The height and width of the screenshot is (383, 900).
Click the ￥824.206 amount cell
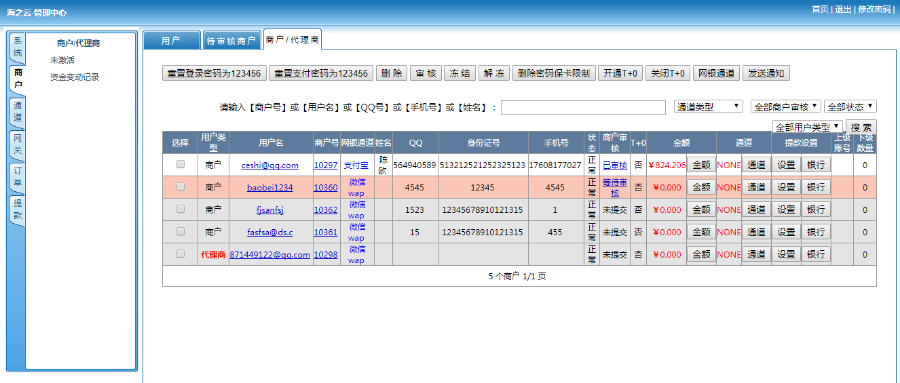tap(667, 165)
